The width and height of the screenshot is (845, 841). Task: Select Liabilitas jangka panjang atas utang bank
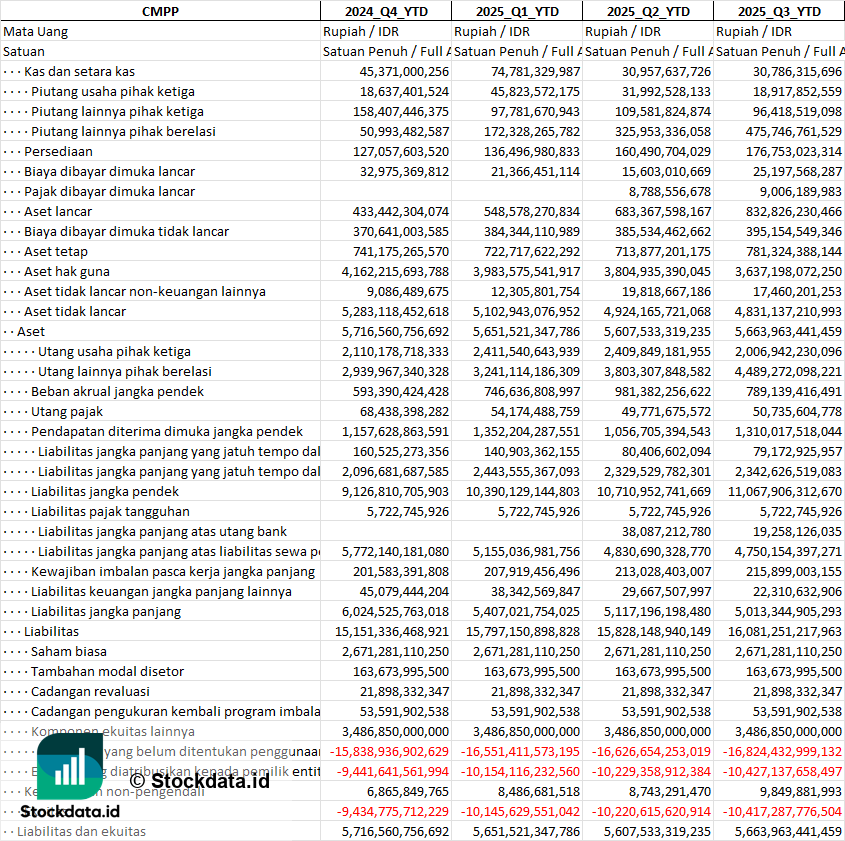[x=162, y=531]
